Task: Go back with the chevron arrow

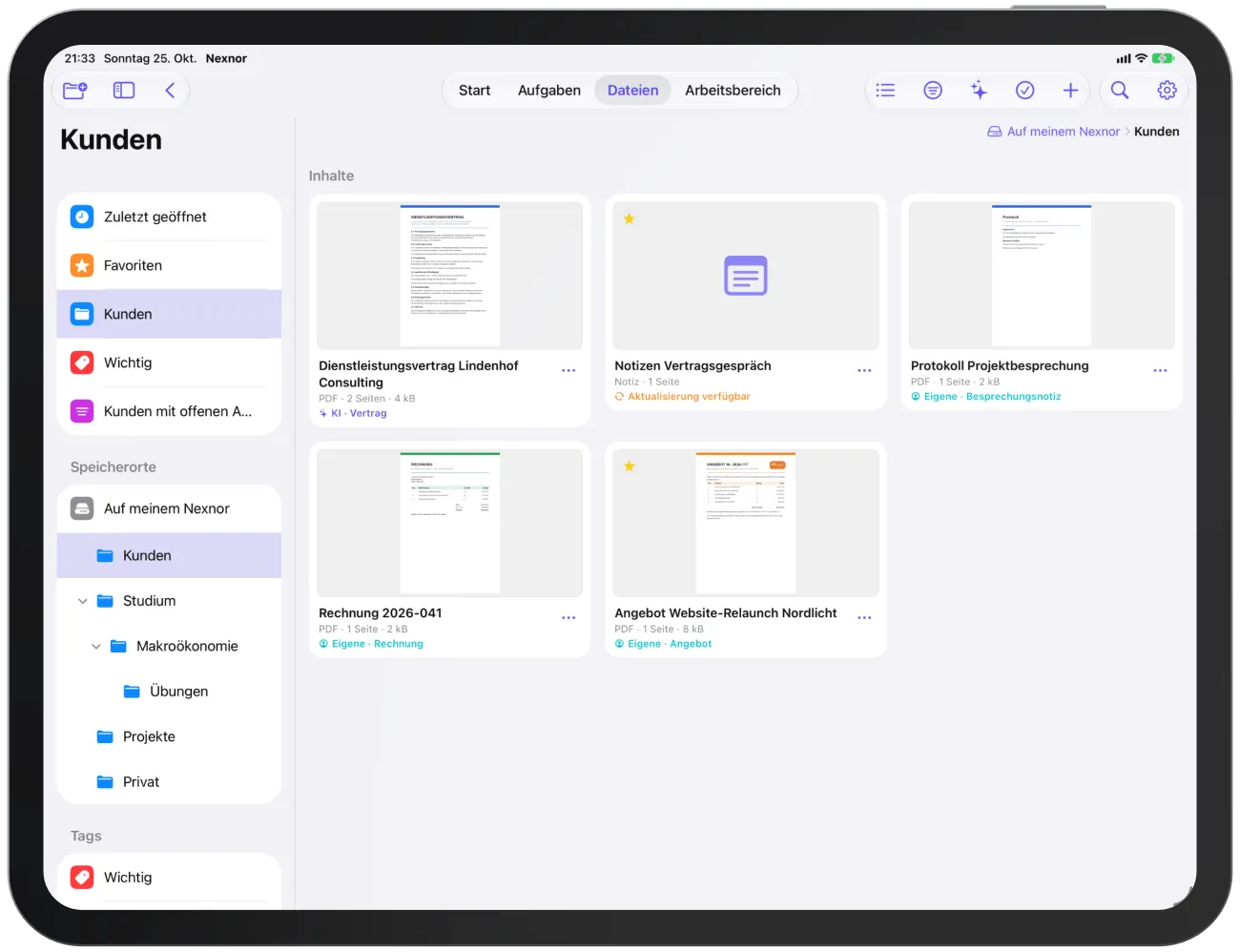Action: (x=170, y=91)
